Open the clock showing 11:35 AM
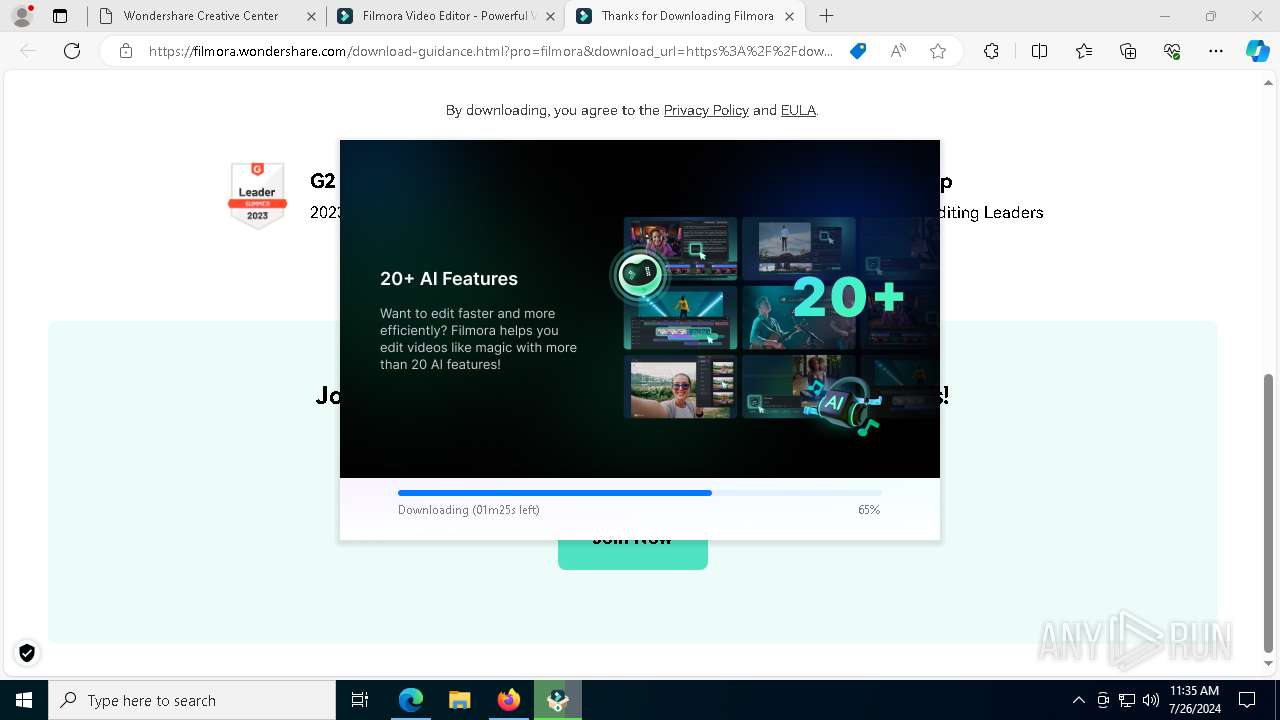1280x720 pixels. (1194, 700)
